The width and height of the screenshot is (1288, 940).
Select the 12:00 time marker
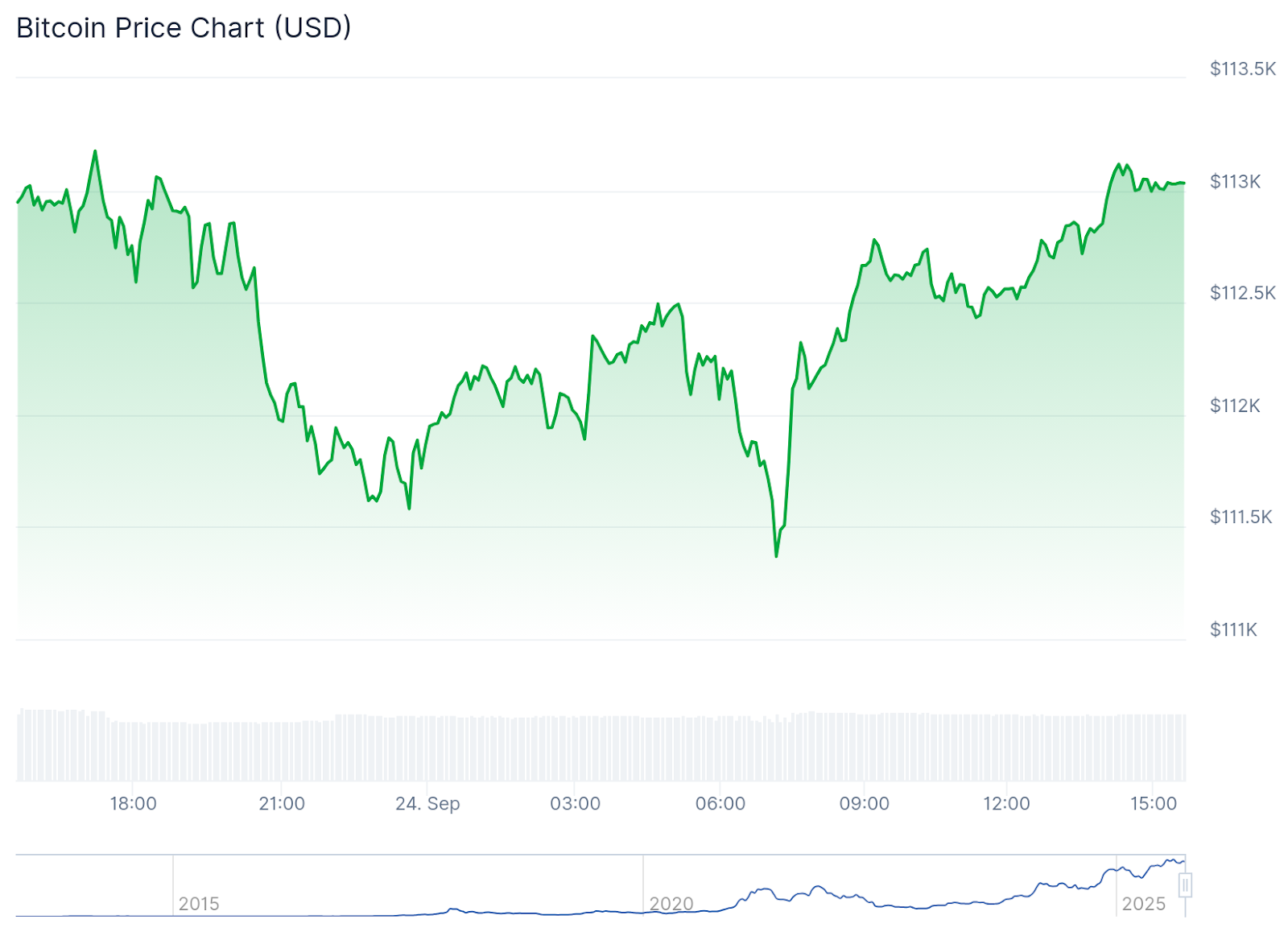(1006, 803)
